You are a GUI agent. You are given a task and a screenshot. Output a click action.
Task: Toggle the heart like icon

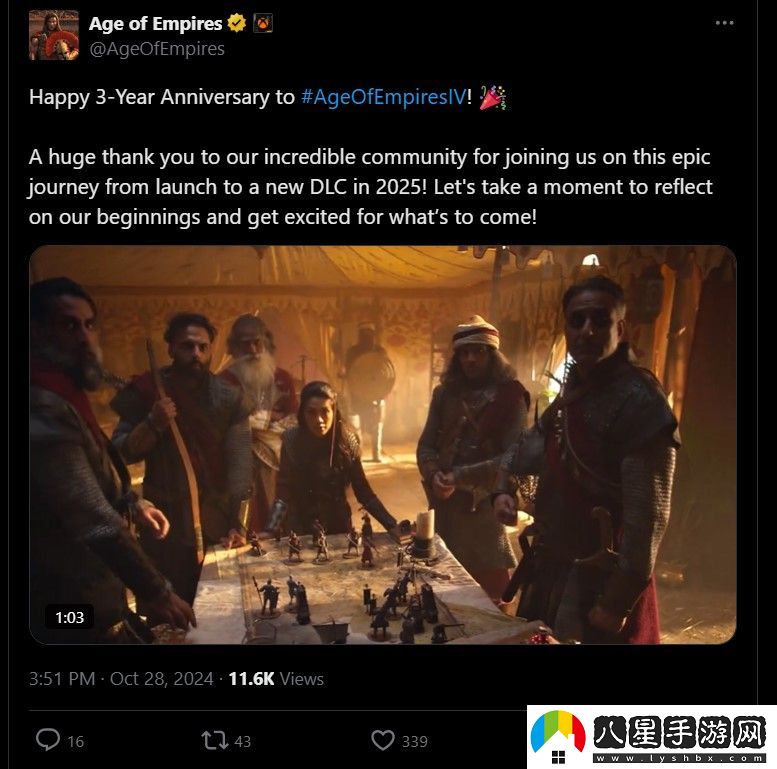click(x=383, y=741)
